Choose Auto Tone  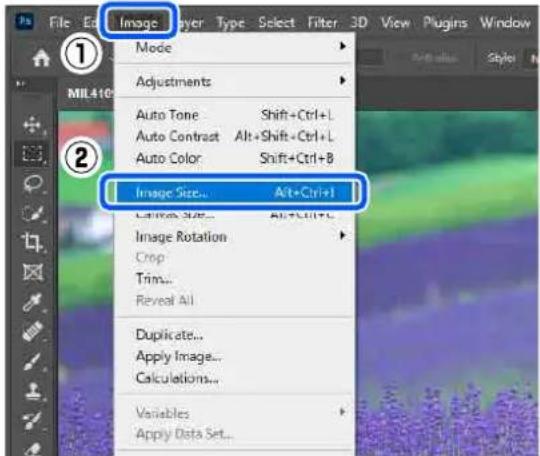234,115
